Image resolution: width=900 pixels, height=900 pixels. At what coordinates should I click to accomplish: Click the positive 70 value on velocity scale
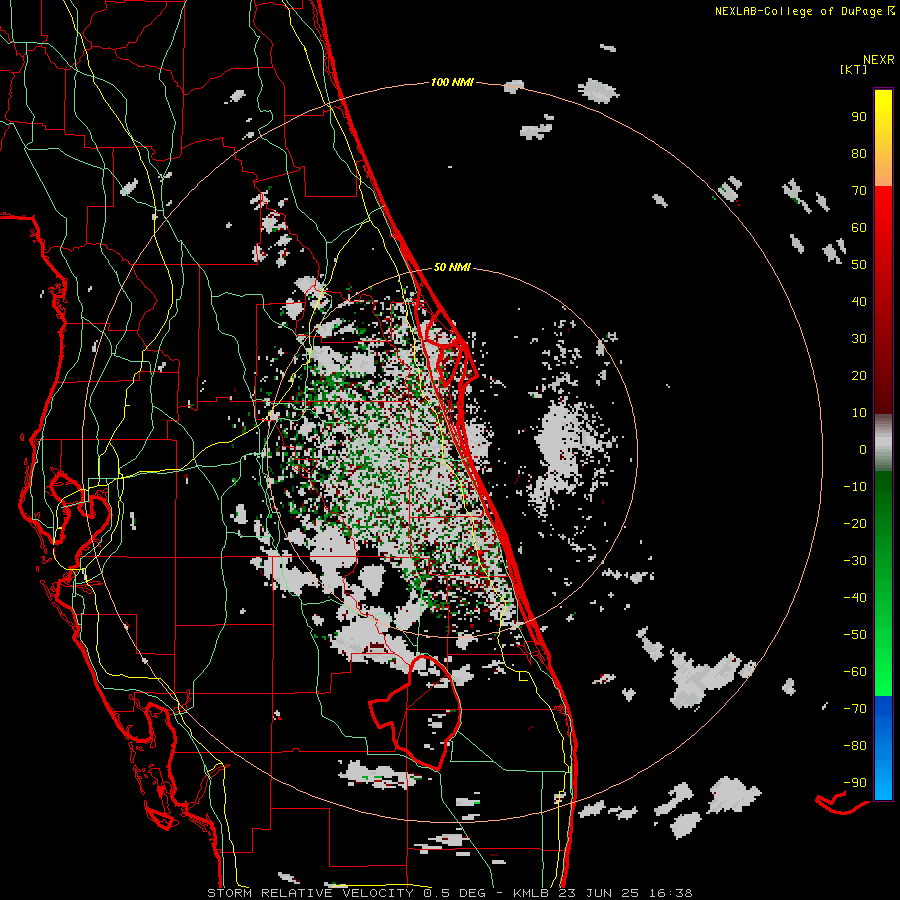[x=859, y=191]
